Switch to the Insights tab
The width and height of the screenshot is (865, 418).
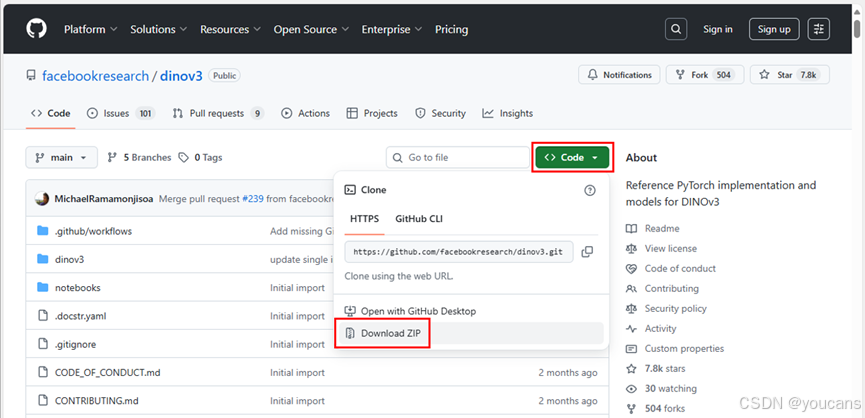(x=508, y=114)
